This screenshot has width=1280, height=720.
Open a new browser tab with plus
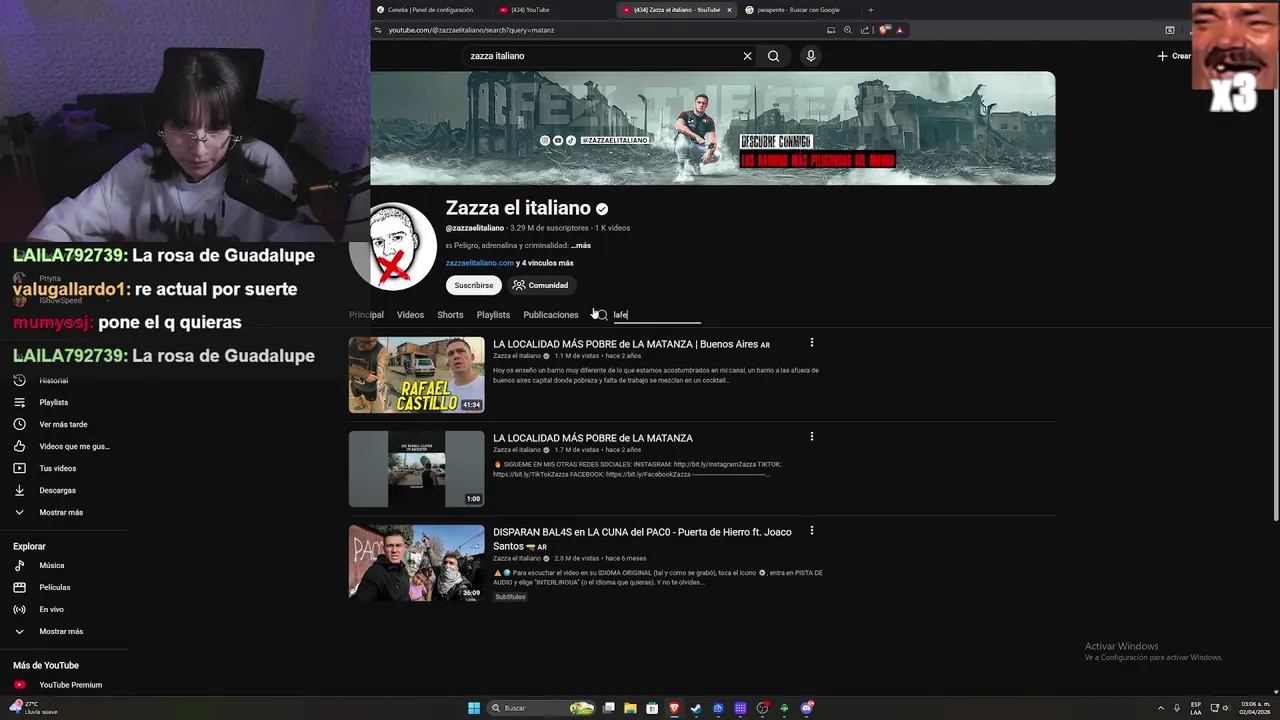click(x=870, y=10)
